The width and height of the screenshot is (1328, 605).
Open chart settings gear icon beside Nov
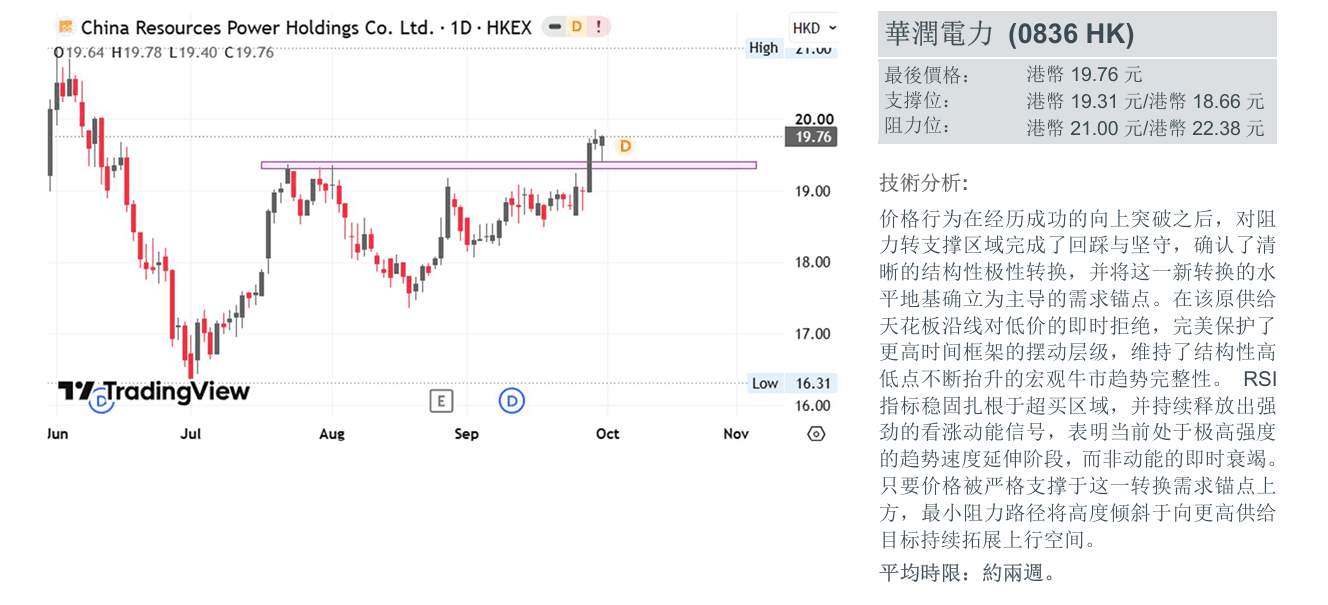[816, 434]
